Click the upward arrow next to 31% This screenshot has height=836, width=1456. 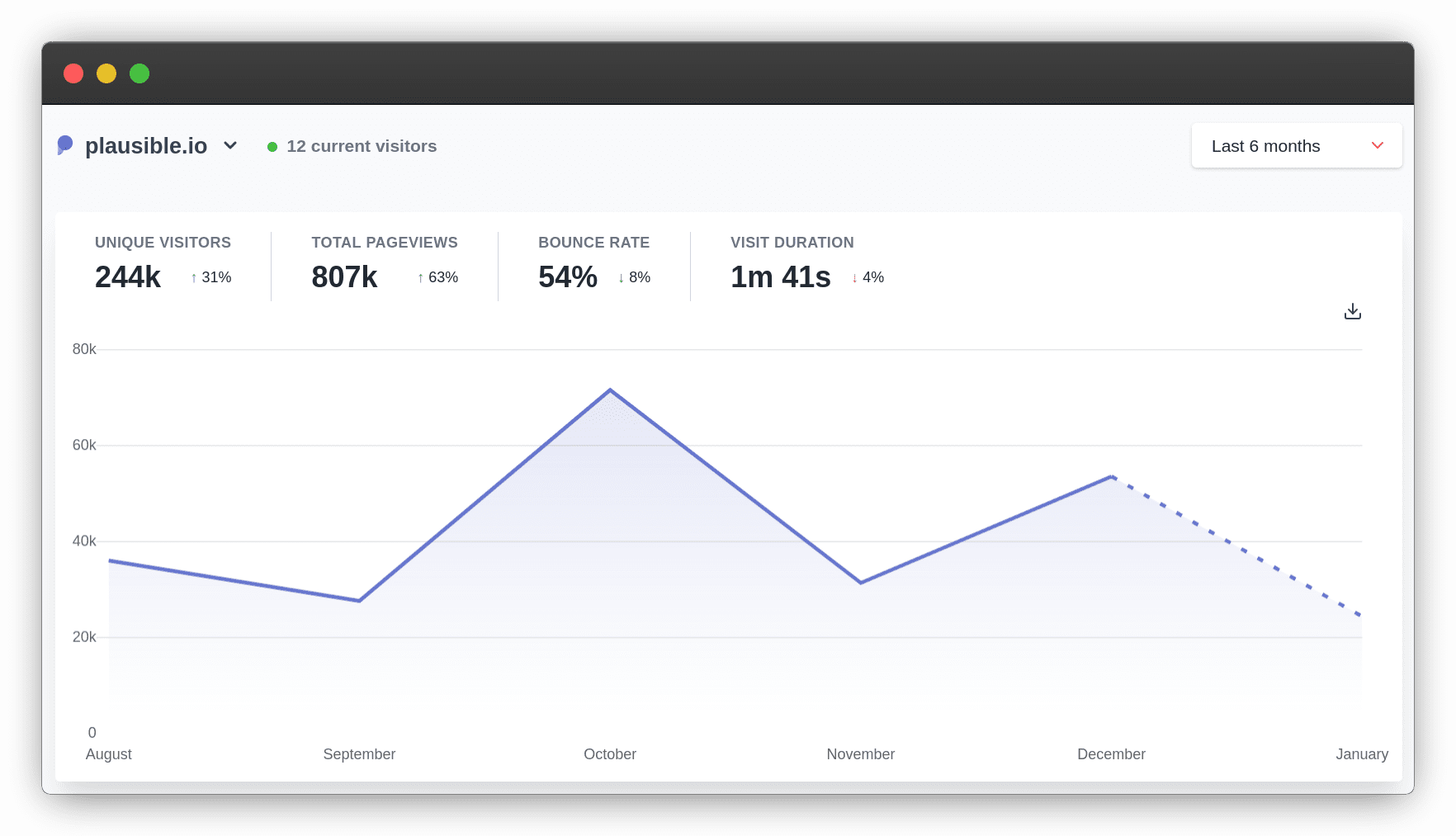point(193,278)
